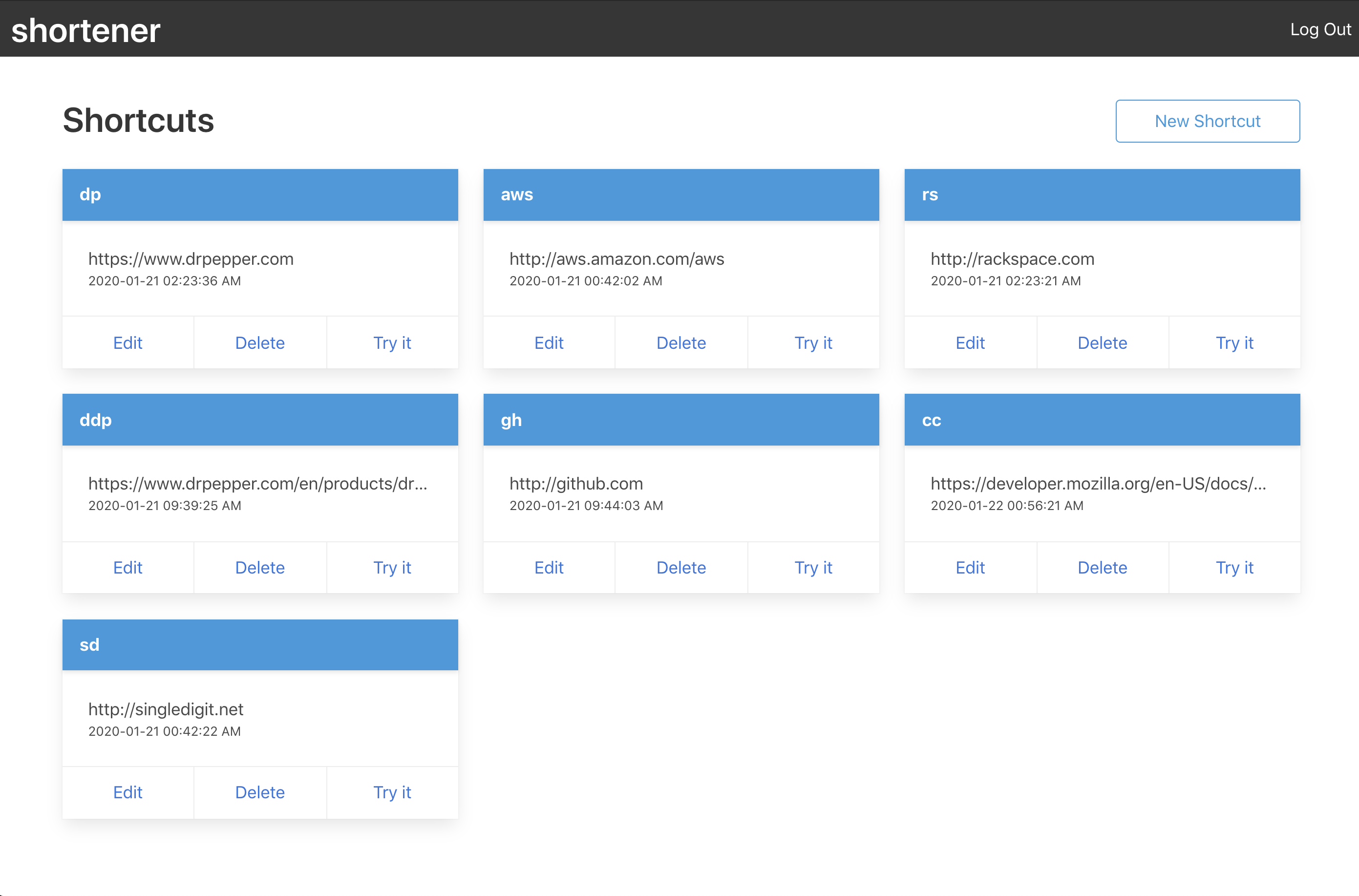Try it on the cc shortcut
This screenshot has height=896, width=1359.
coord(1234,567)
